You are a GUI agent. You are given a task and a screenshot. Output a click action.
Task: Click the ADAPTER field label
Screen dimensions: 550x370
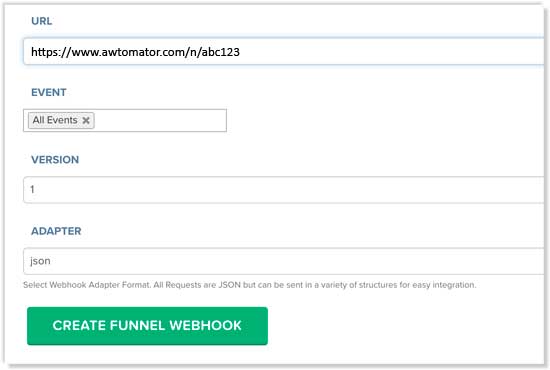[56, 231]
